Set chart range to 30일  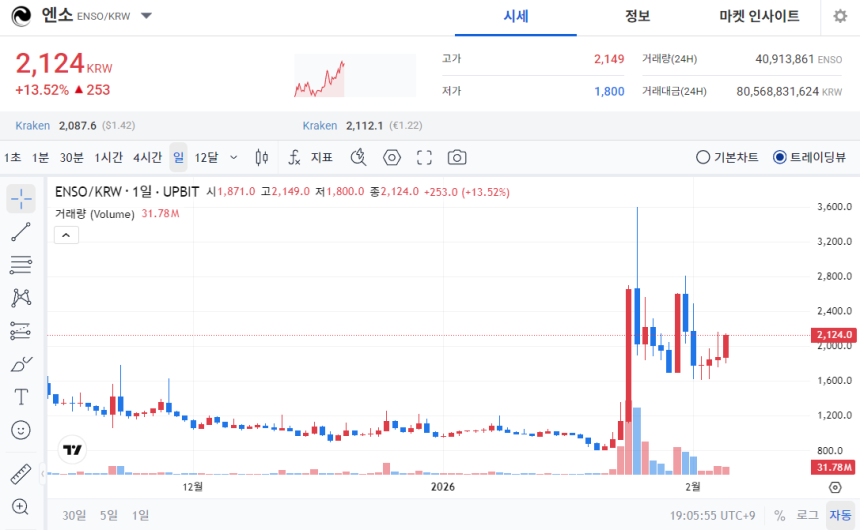click(74, 516)
